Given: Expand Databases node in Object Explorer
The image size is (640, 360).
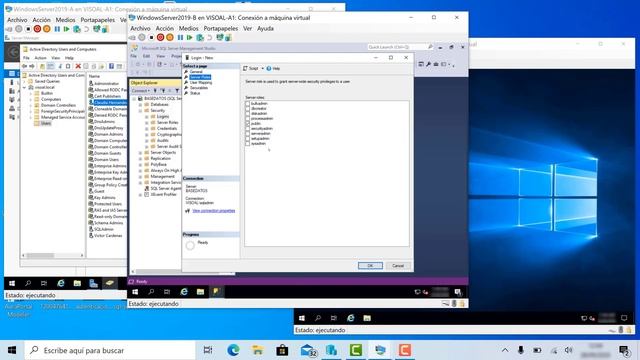Looking at the screenshot, I should [140, 104].
